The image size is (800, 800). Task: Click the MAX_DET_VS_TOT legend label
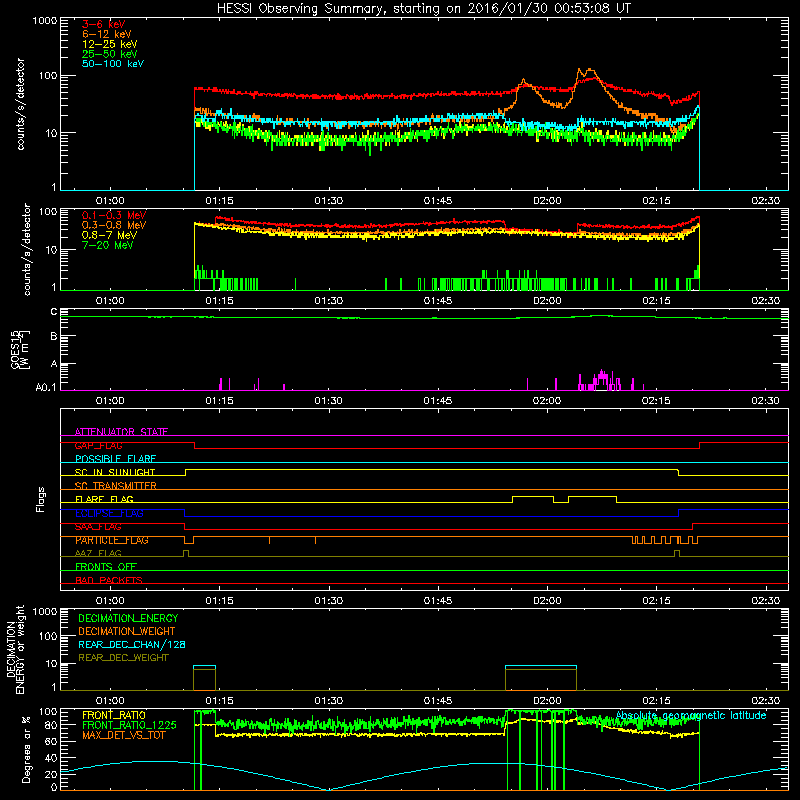[x=122, y=735]
